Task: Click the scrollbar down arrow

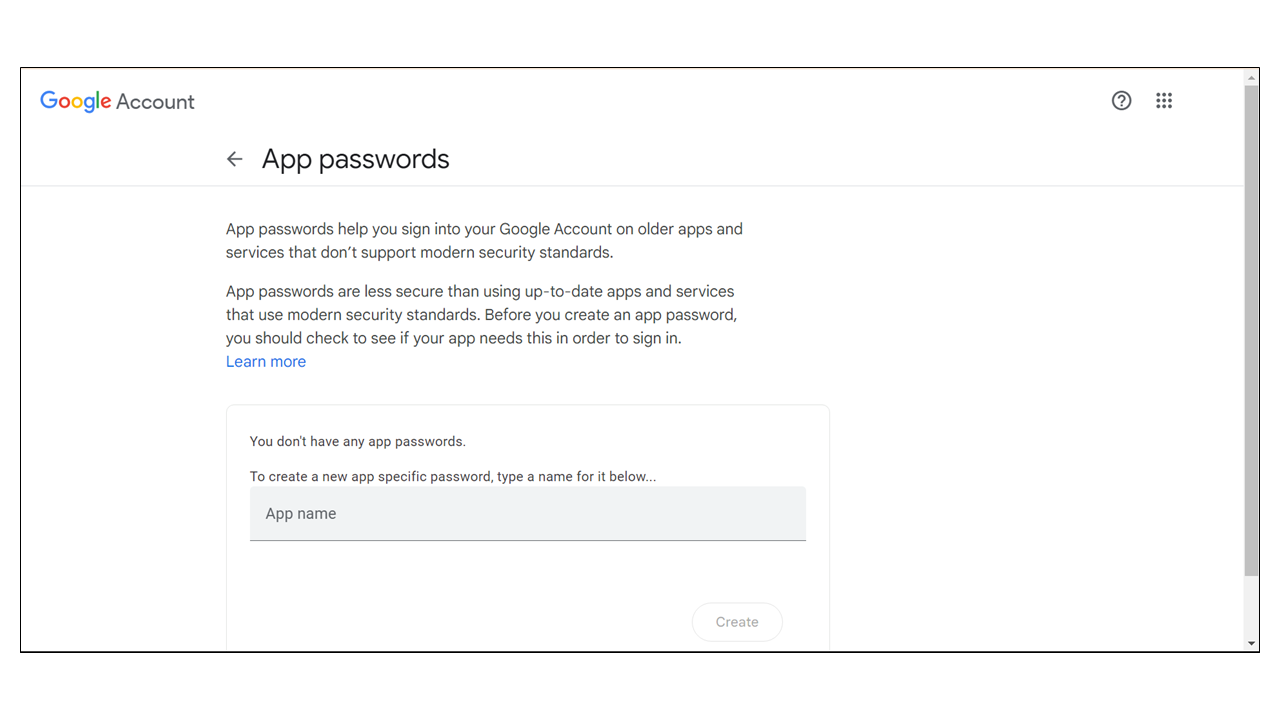Action: pyautogui.click(x=1251, y=643)
